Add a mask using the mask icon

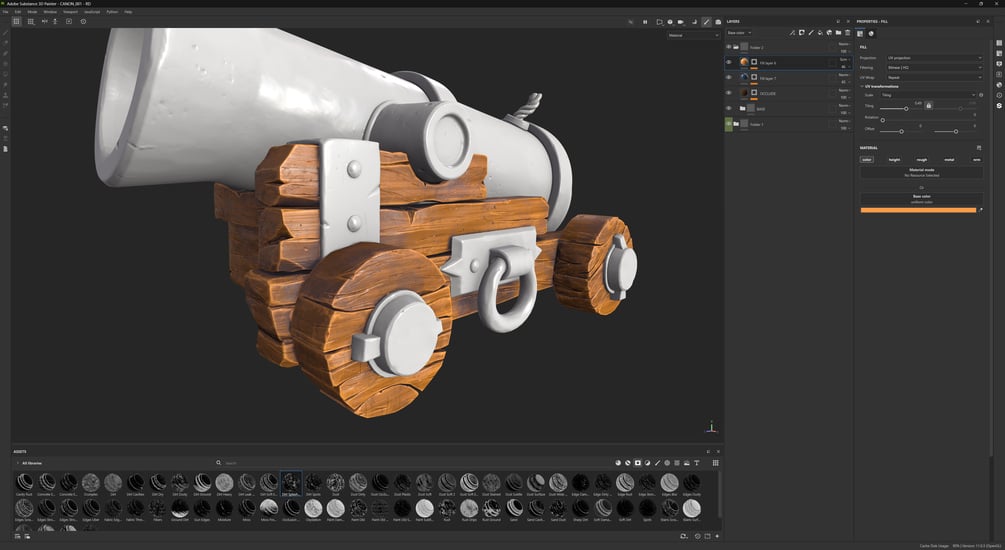801,33
